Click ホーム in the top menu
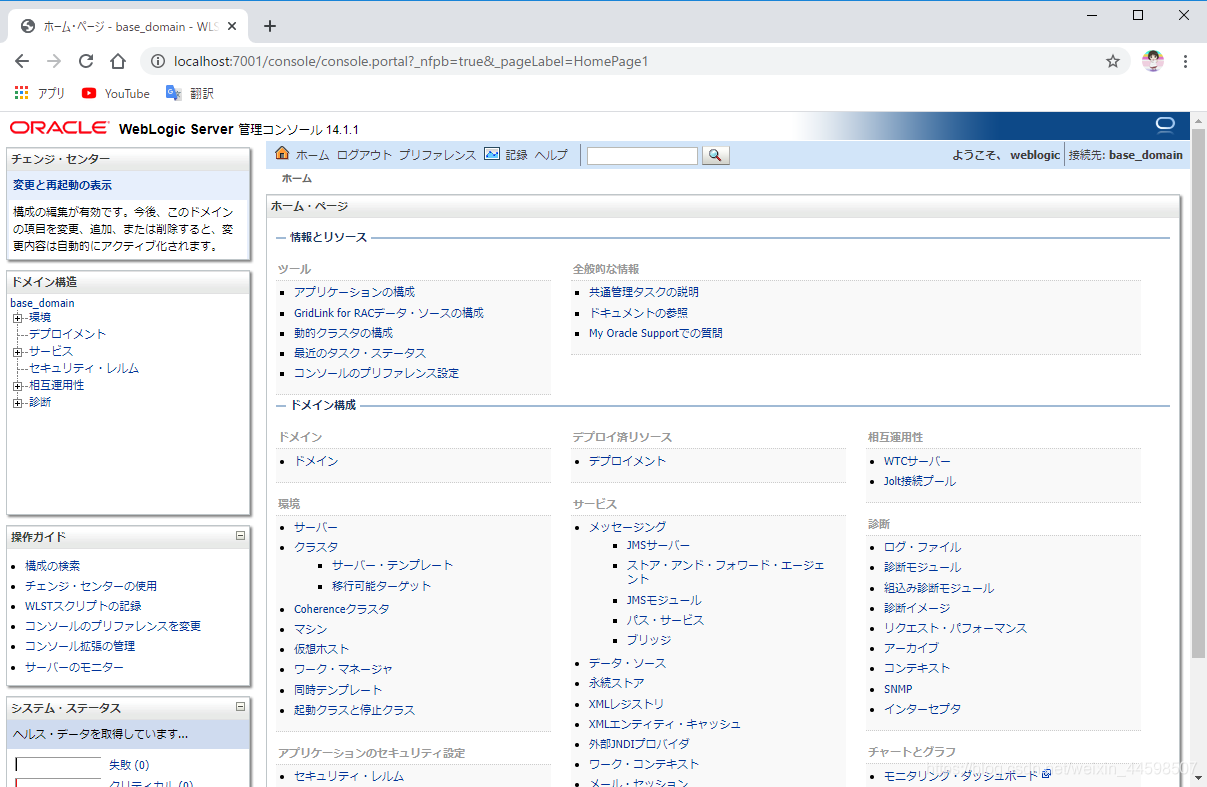This screenshot has height=787, width=1207. pos(312,155)
